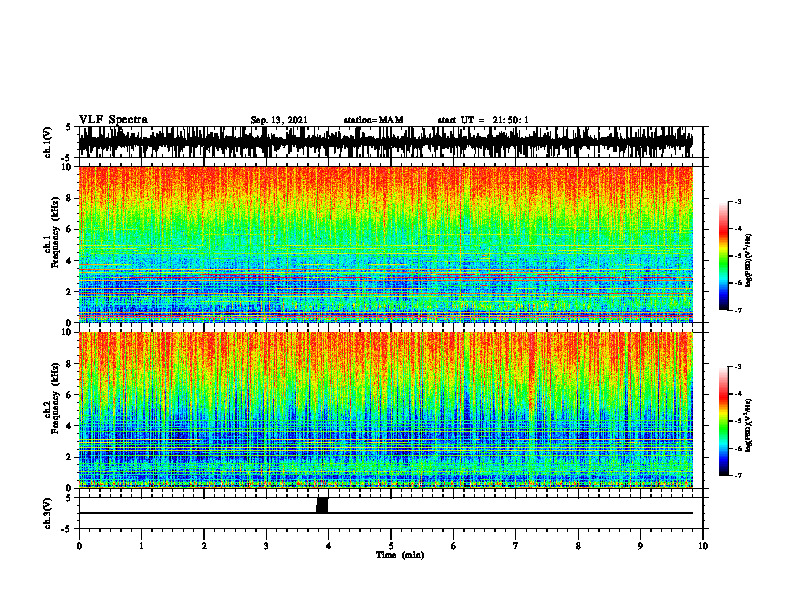This screenshot has height=612, width=792.
Task: Click the "ch.3(V)" axis label
Action: coord(48,514)
